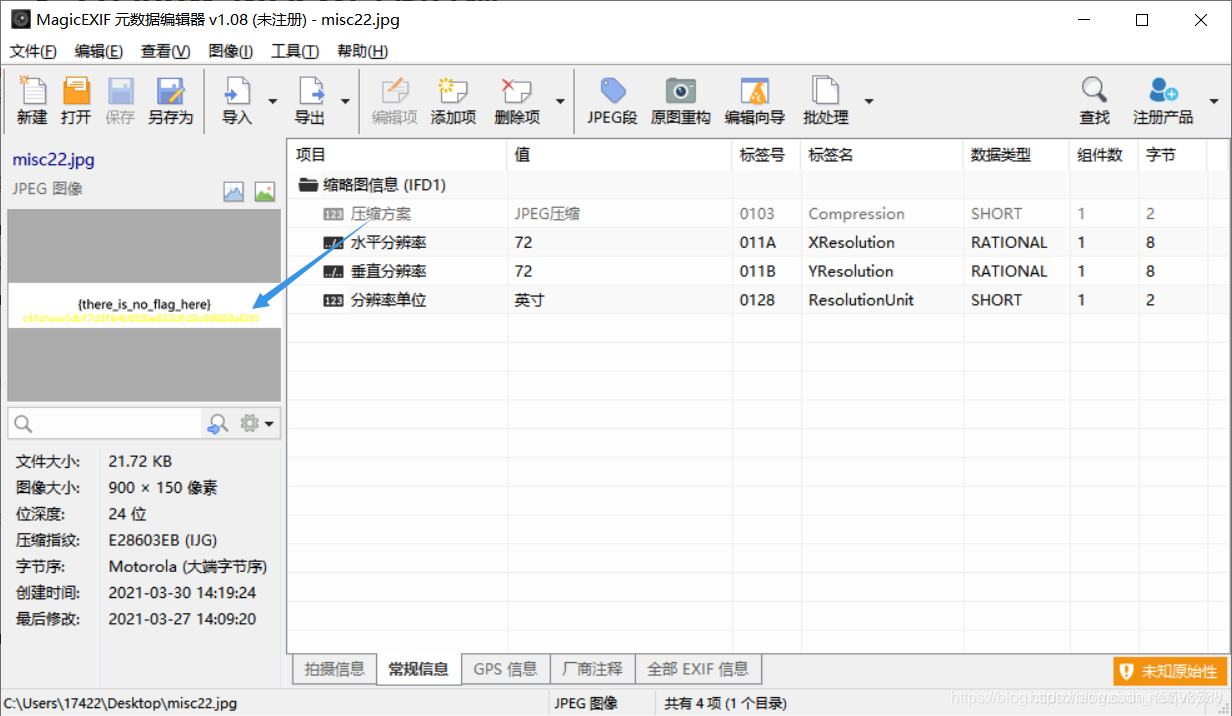Create a new file with the 新建 icon
Screen dimensions: 1232x716
tap(31, 99)
